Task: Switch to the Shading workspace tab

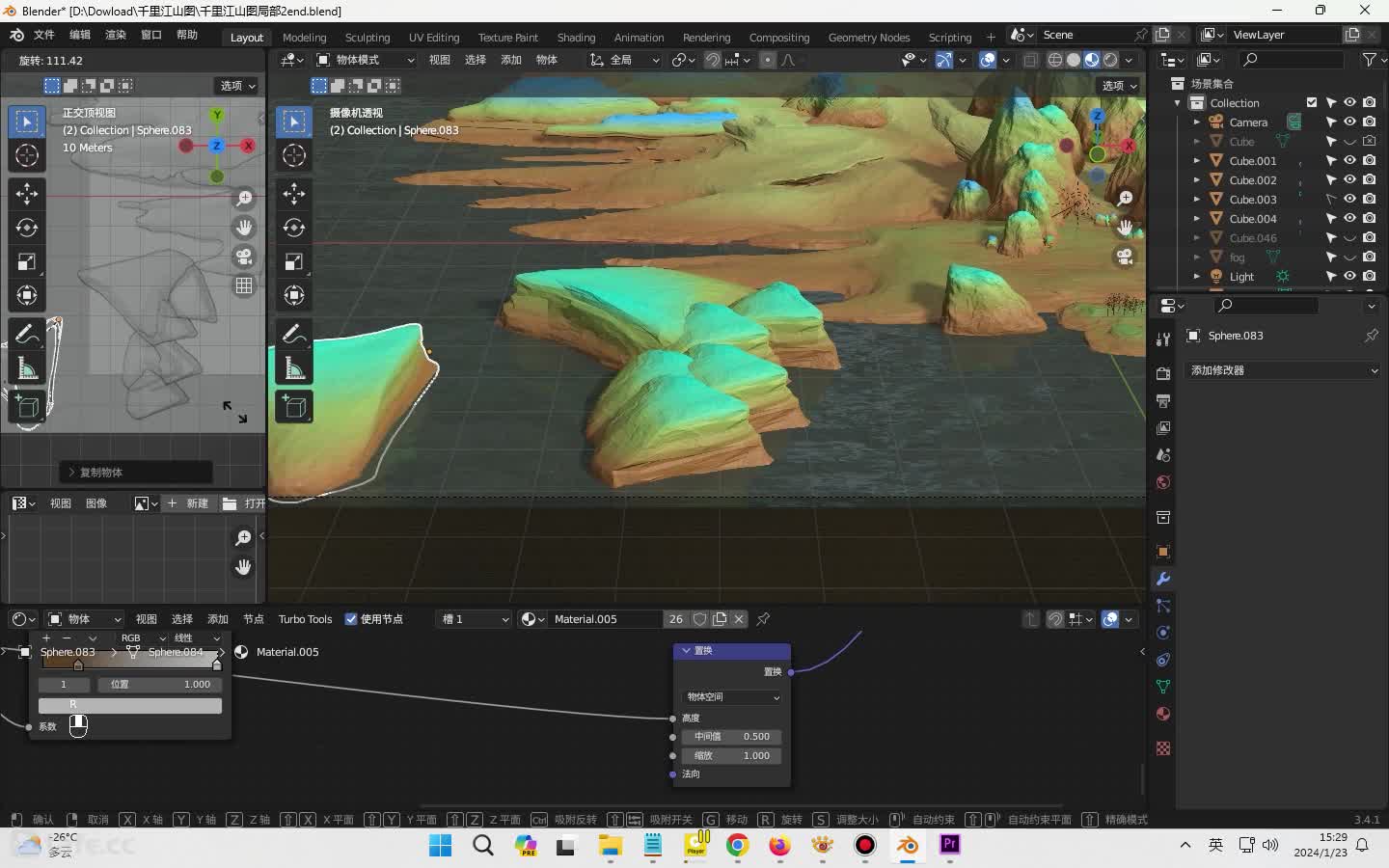Action: (x=576, y=38)
